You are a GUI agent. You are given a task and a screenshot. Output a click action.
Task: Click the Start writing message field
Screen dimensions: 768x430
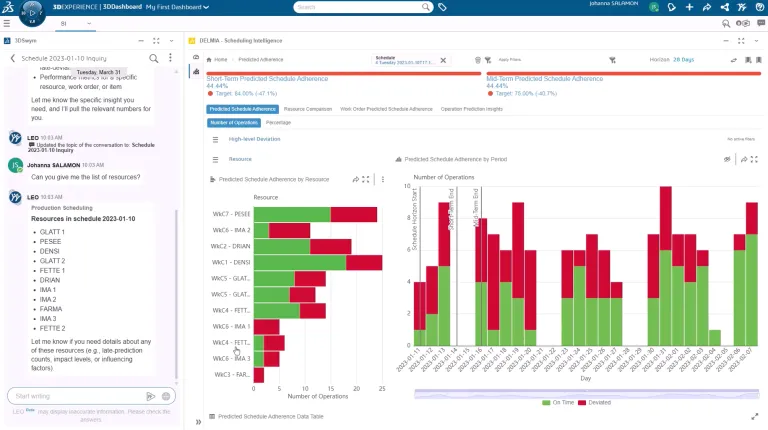(78, 396)
